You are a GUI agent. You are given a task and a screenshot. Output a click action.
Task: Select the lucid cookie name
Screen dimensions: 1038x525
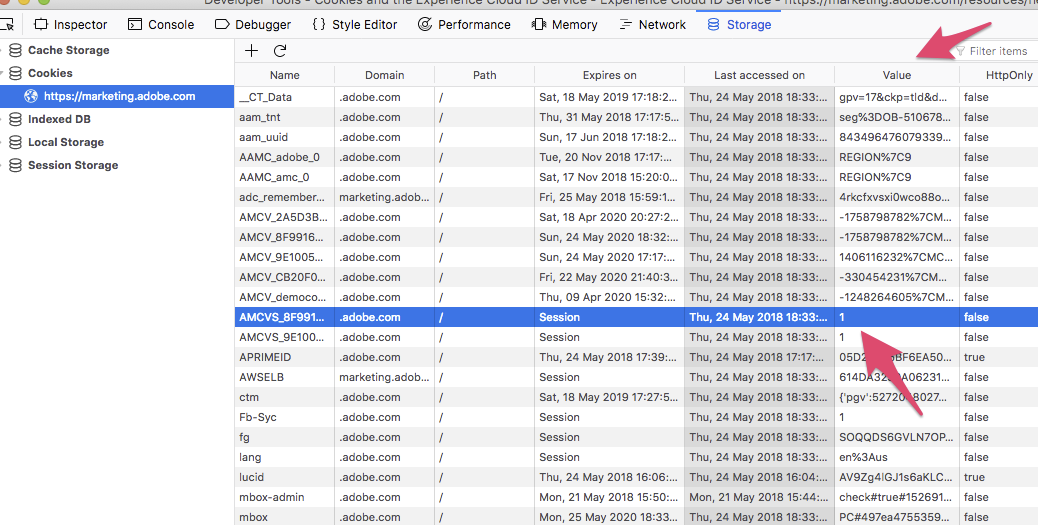(252, 477)
